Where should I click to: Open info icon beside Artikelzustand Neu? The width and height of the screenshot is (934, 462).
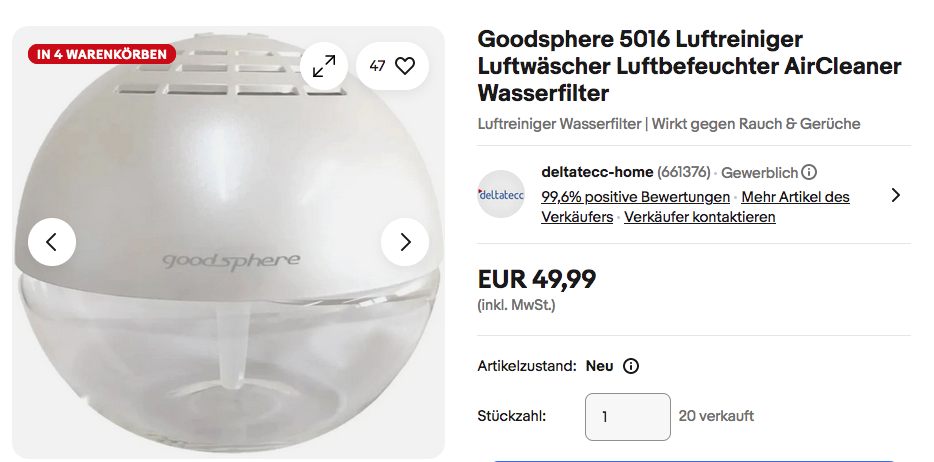click(x=631, y=366)
